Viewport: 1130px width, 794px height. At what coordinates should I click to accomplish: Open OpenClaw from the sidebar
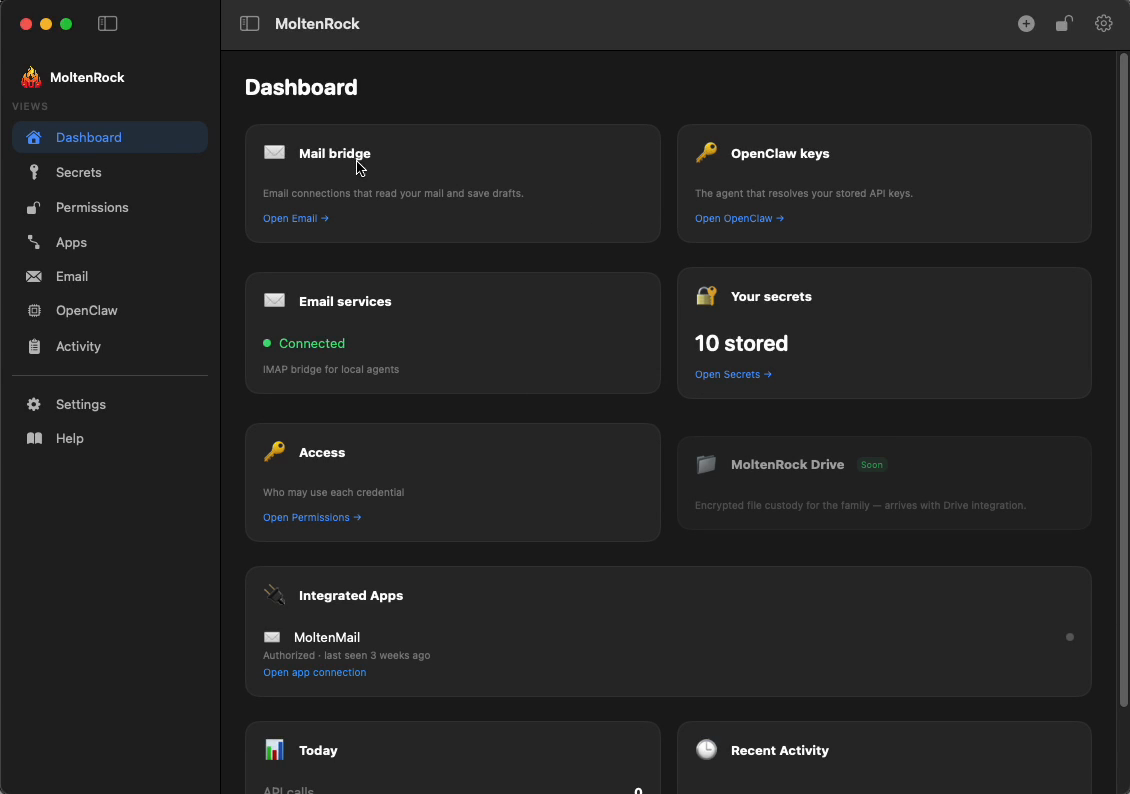110,311
